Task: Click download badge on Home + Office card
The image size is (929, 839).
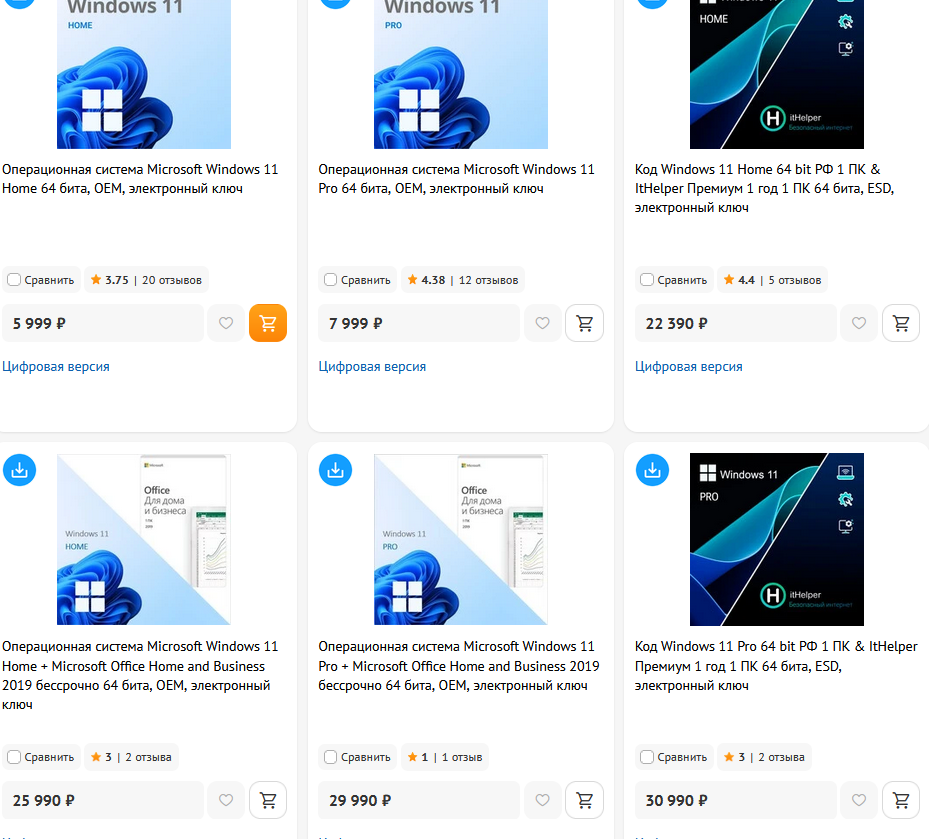Action: [x=20, y=470]
